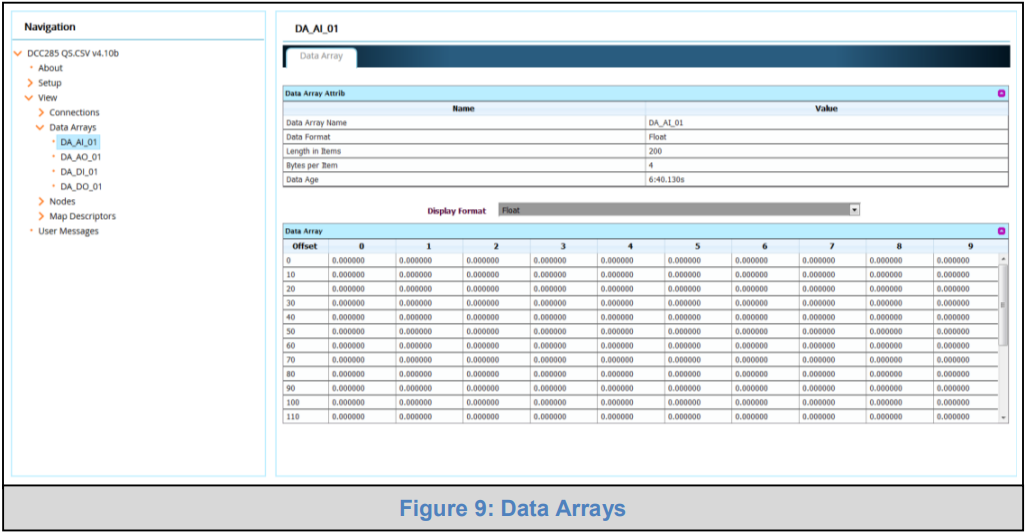Click the Bytes per Item value 4

click(x=650, y=166)
